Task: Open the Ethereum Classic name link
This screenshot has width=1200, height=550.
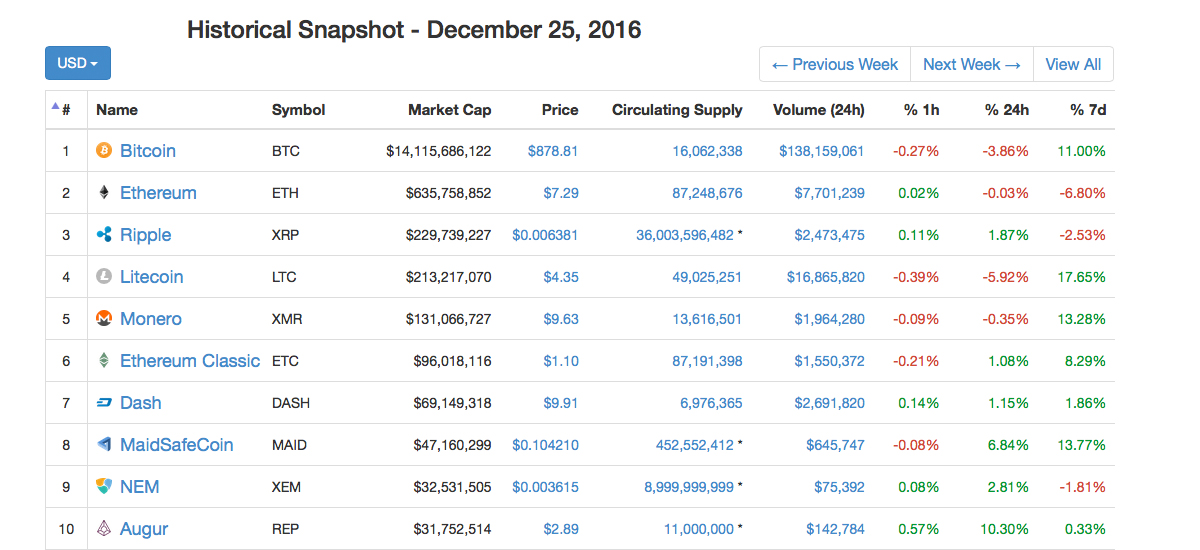Action: tap(190, 361)
